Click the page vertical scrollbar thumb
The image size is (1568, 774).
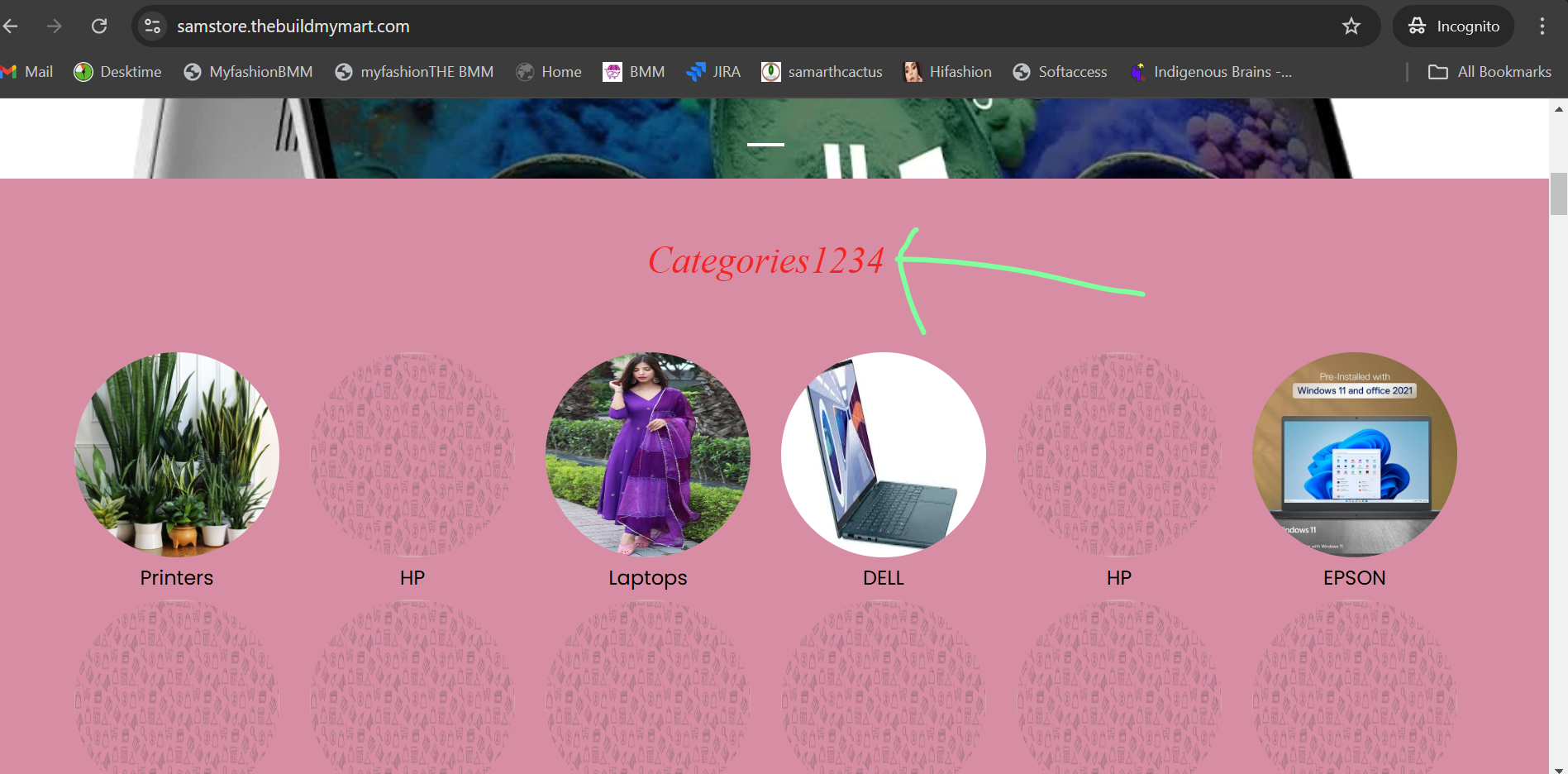coord(1559,193)
